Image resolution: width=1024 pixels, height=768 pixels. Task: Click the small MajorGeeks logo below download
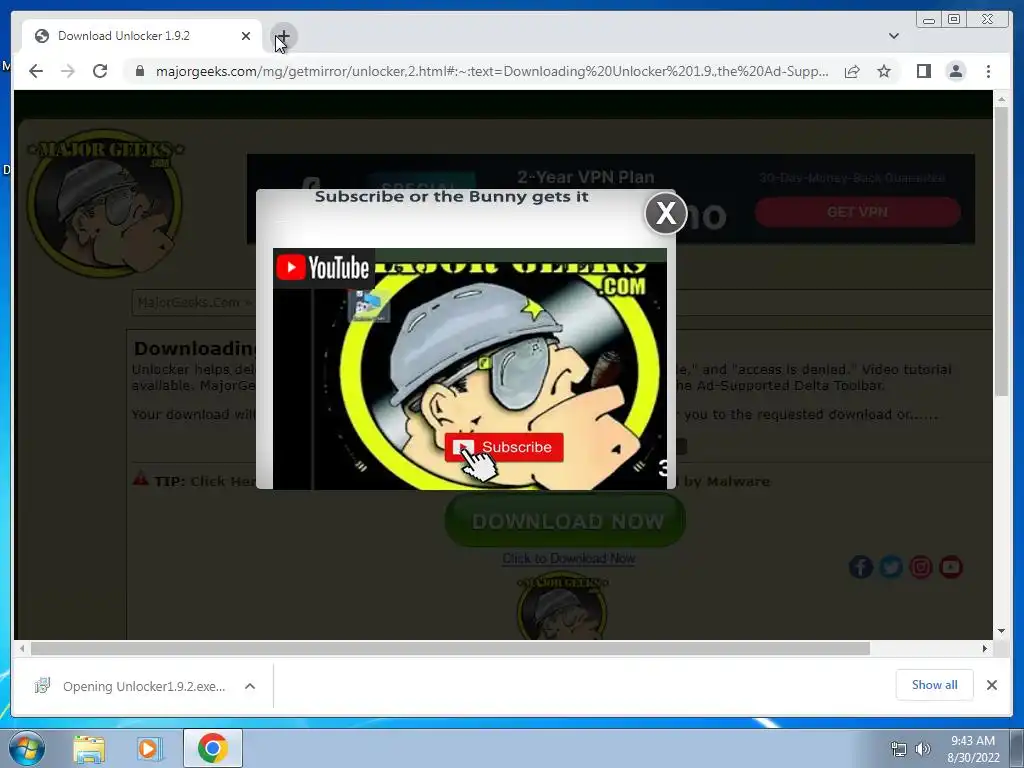pos(562,607)
